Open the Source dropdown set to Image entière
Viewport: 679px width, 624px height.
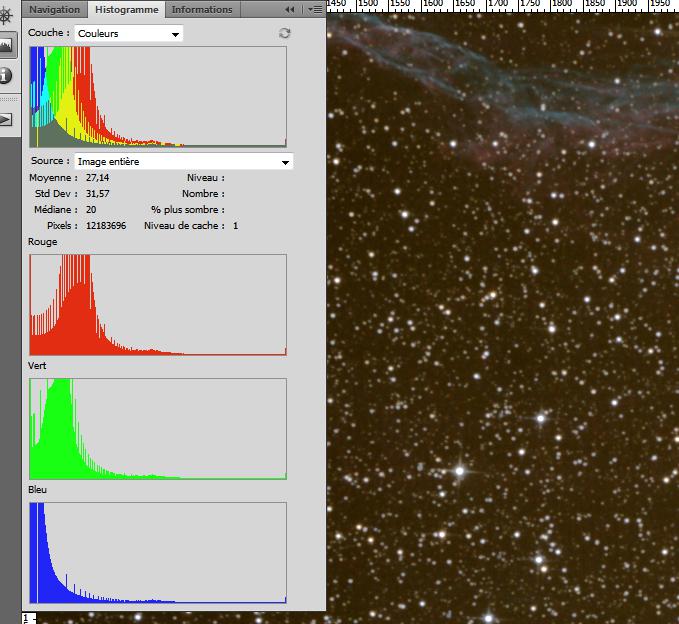(x=184, y=162)
